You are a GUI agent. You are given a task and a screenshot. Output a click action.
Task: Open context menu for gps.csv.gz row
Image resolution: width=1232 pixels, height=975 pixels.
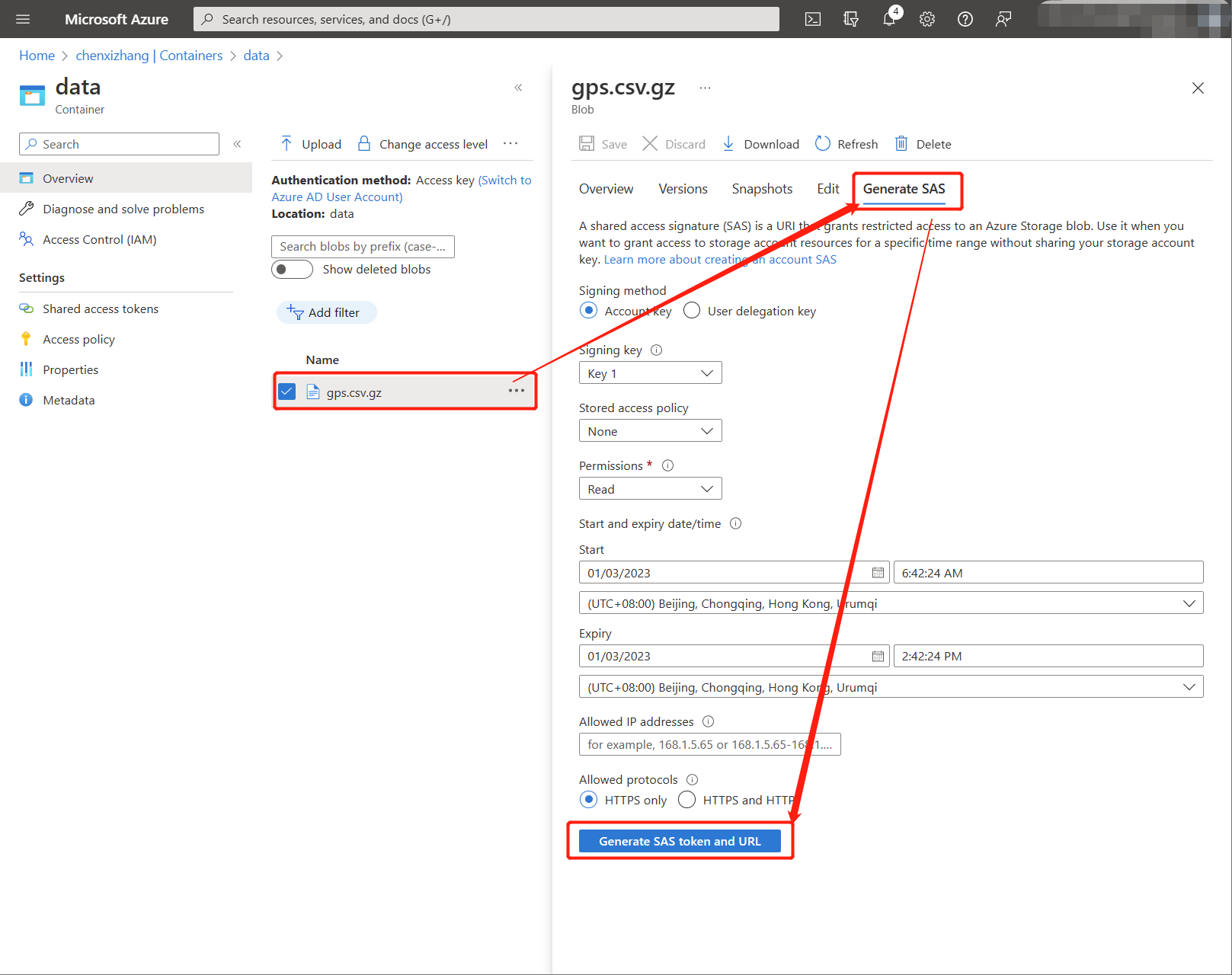[517, 391]
